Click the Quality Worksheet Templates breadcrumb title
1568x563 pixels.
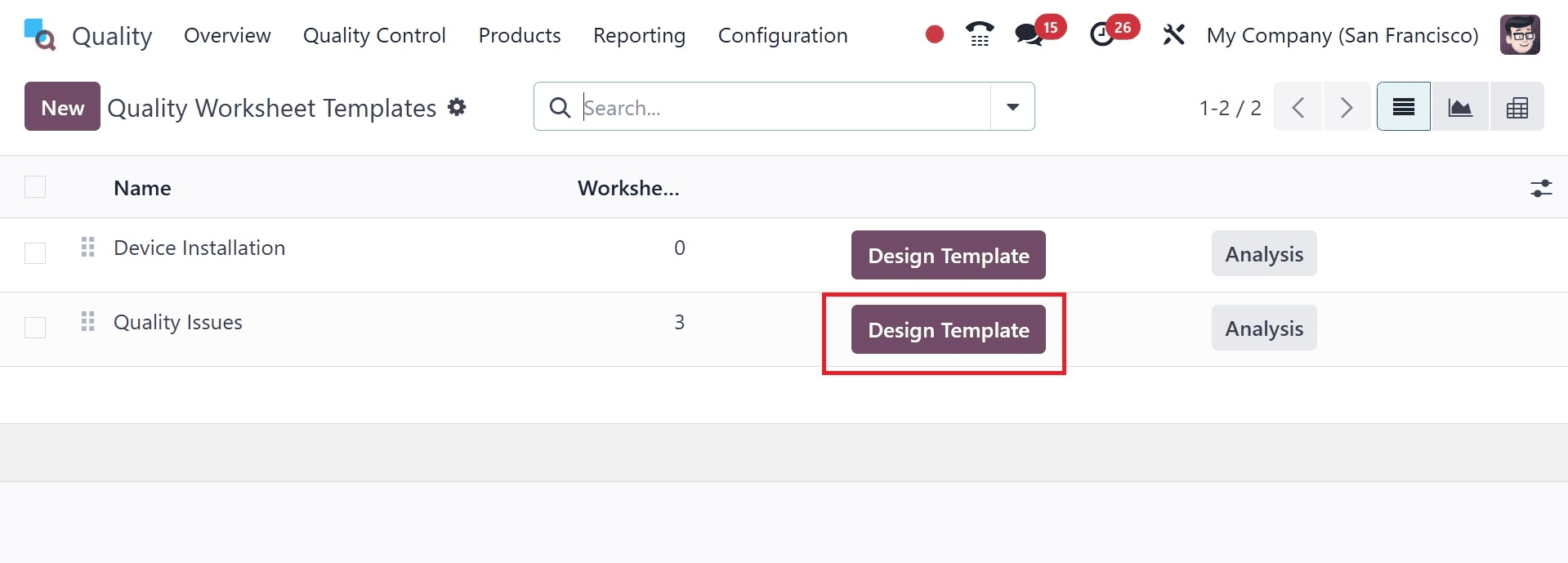(272, 108)
